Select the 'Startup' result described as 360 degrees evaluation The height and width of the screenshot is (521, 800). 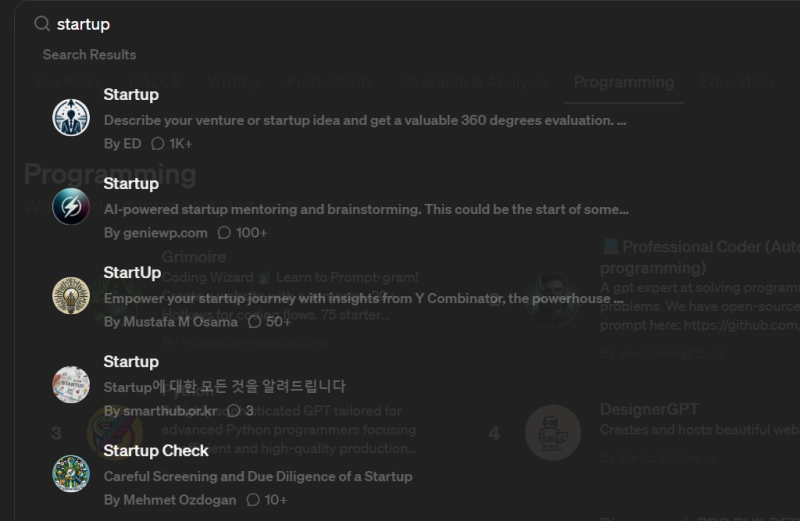pos(131,94)
